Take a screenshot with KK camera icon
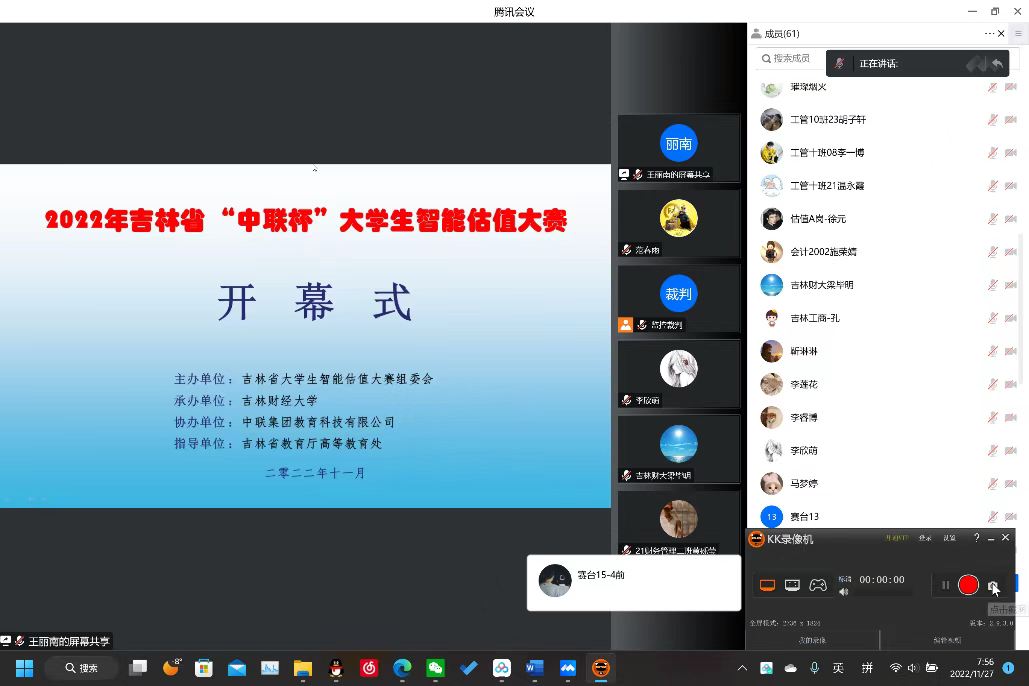 993,586
